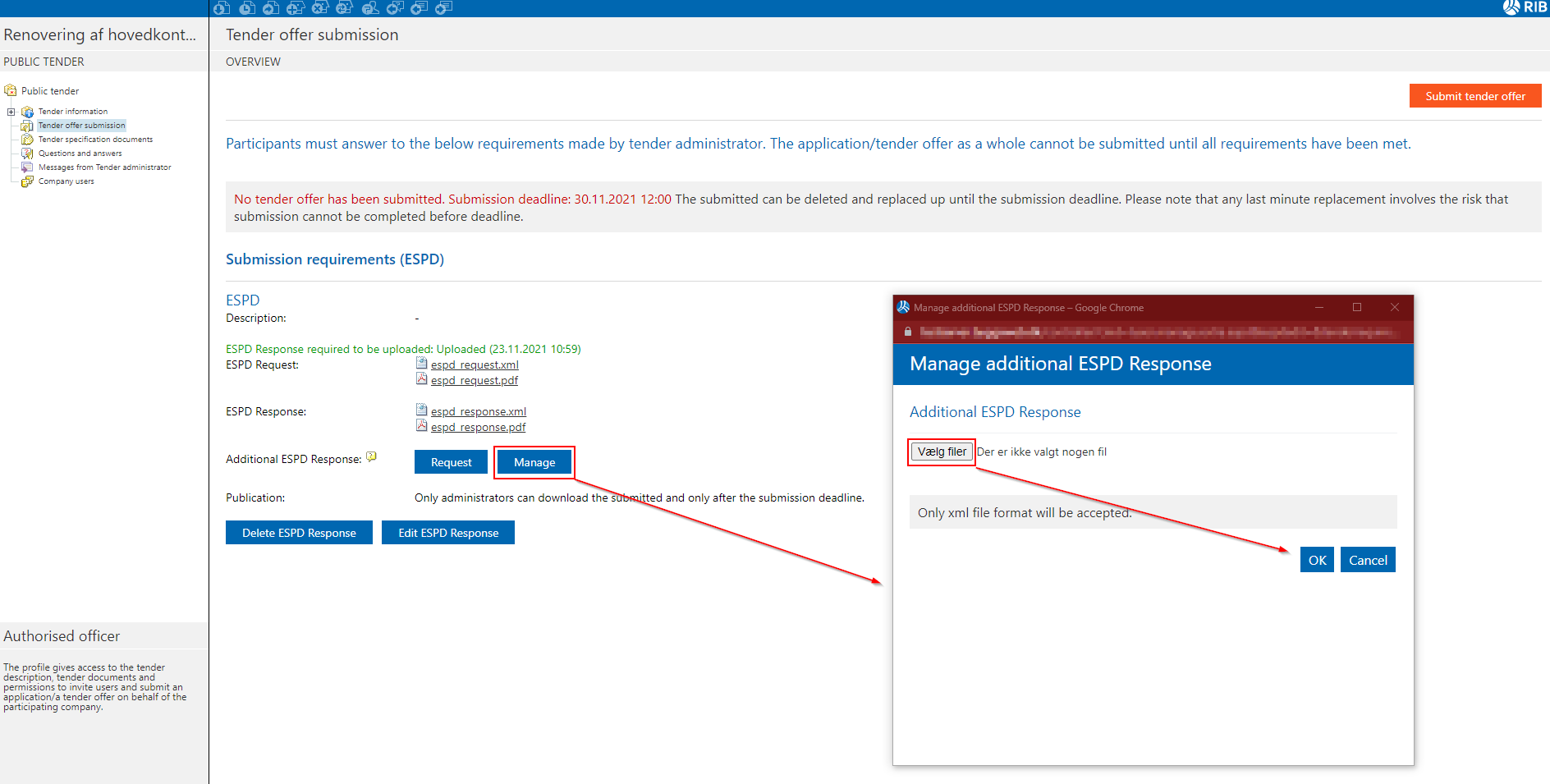The width and height of the screenshot is (1550, 784).
Task: Click OK in the Manage additional ESPD dialog
Action: tap(1317, 559)
